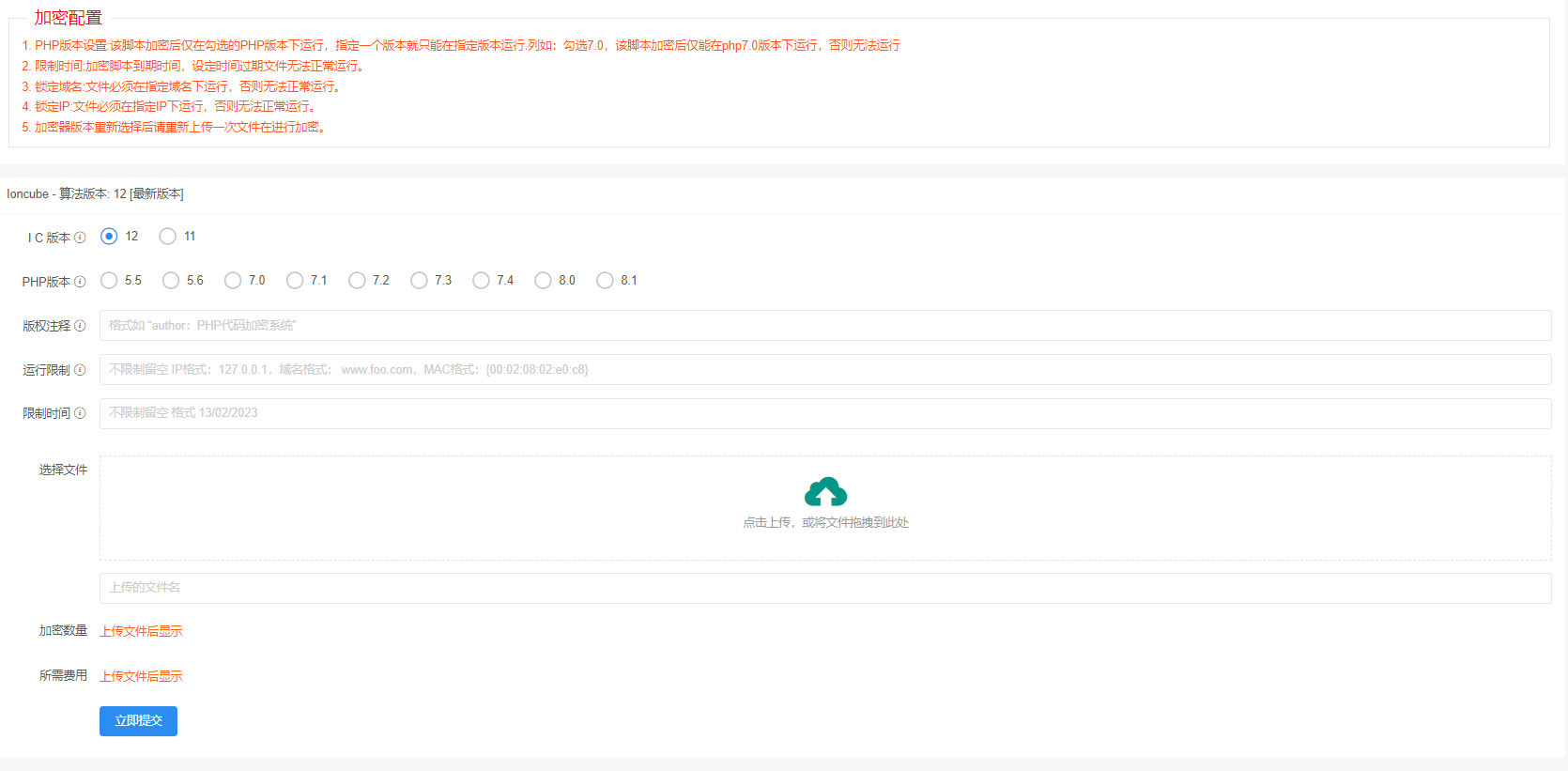Choose PHP version 7.0
Image resolution: width=1568 pixels, height=771 pixels.
point(233,280)
